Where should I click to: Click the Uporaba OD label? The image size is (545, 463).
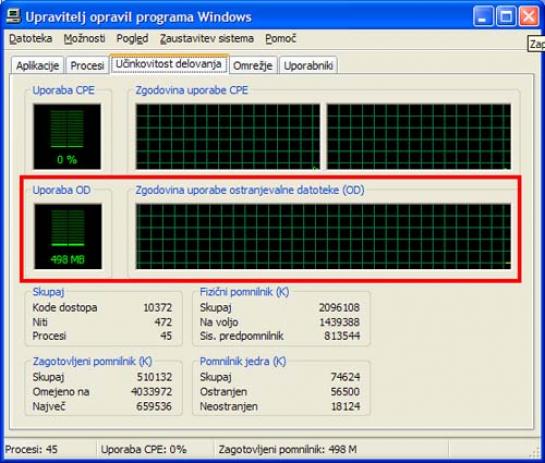tap(62, 190)
